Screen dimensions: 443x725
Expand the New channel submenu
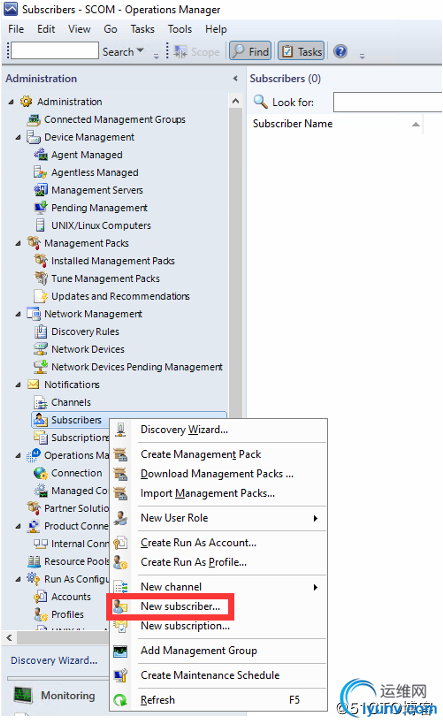[x=315, y=587]
